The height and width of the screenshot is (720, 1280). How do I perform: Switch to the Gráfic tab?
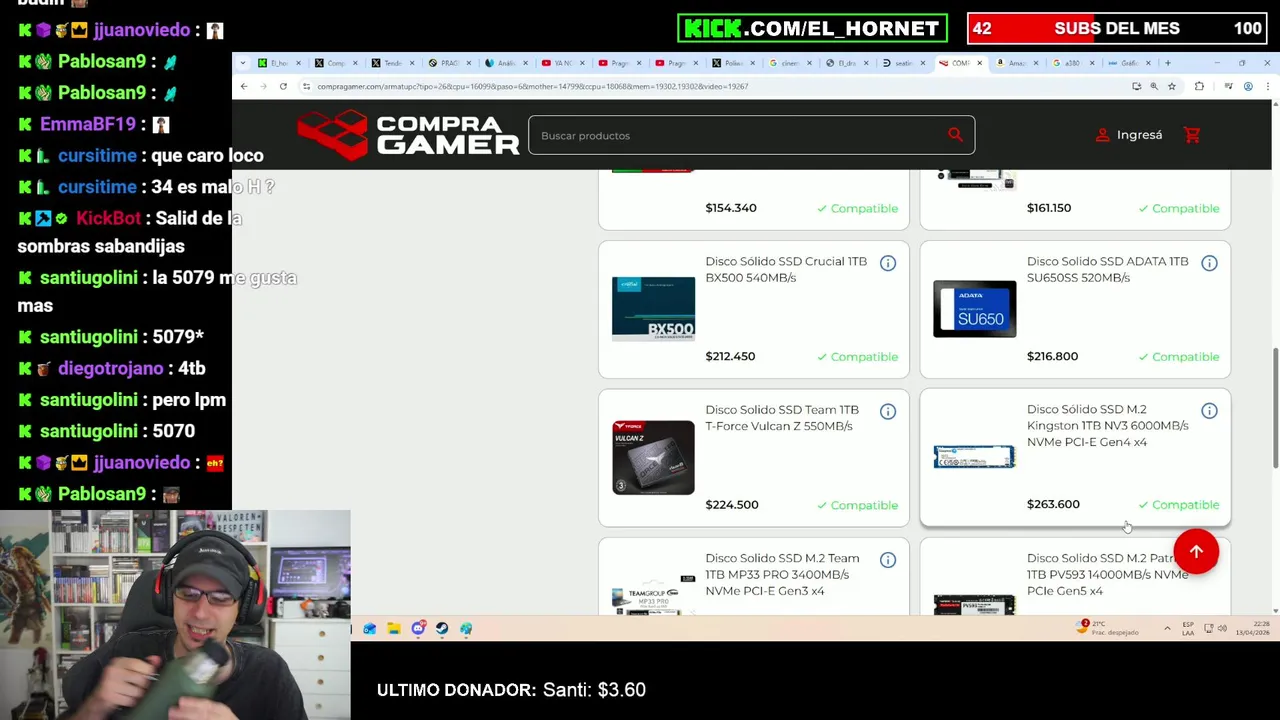(x=1128, y=63)
